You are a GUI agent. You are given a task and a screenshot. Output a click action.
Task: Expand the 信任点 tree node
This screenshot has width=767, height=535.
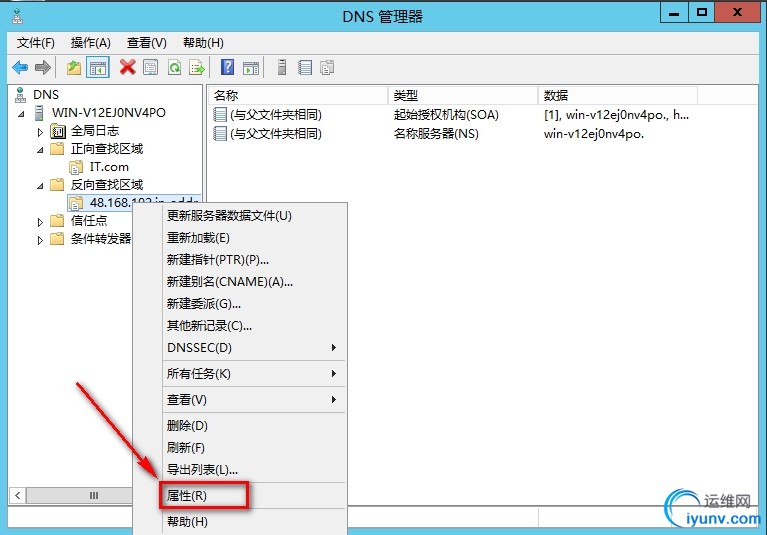click(40, 222)
